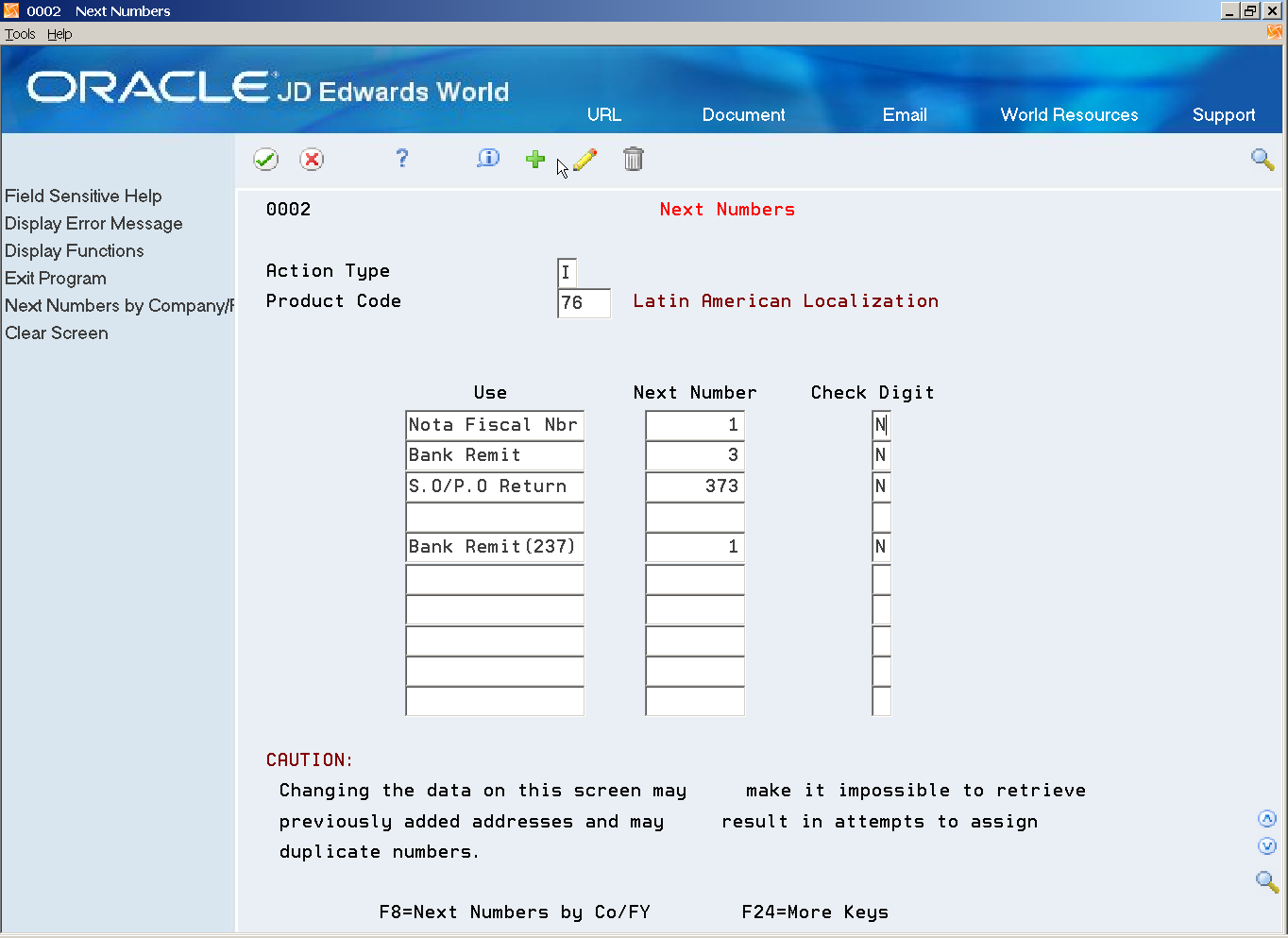Click Next Number field showing 3

(695, 455)
